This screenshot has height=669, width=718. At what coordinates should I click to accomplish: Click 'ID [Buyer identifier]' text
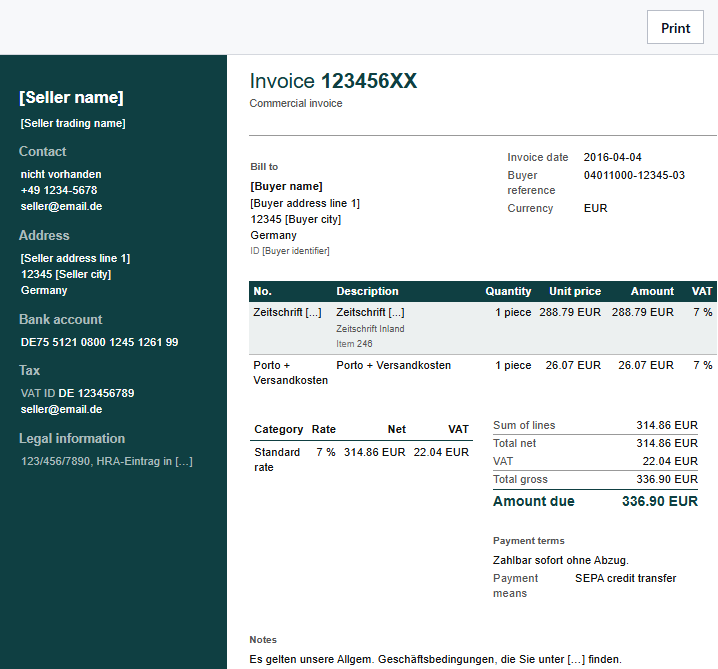point(290,251)
